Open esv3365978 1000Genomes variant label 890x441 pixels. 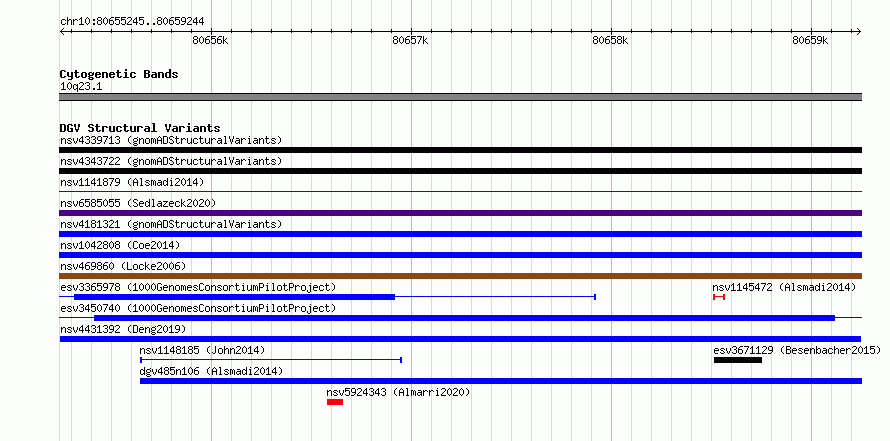pyautogui.click(x=198, y=287)
